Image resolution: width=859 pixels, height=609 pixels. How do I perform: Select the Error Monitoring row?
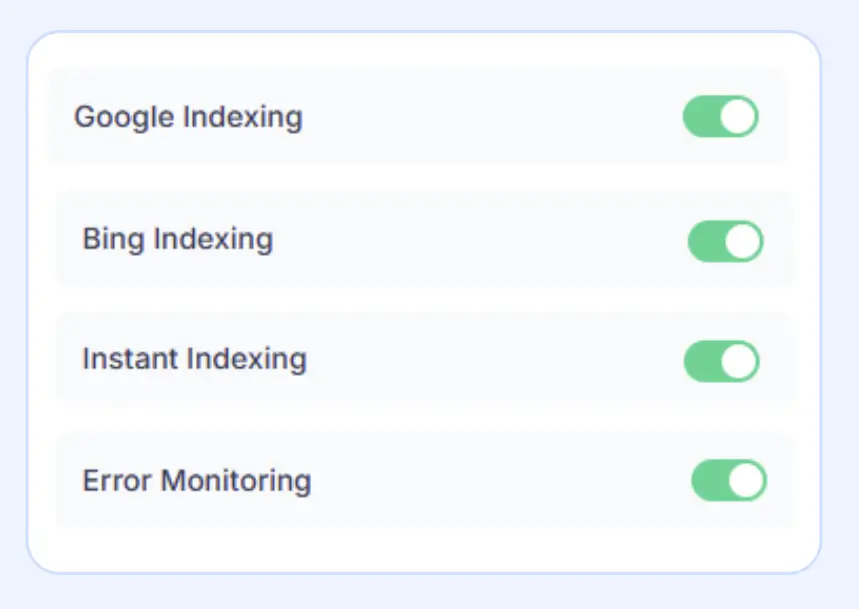coord(420,482)
